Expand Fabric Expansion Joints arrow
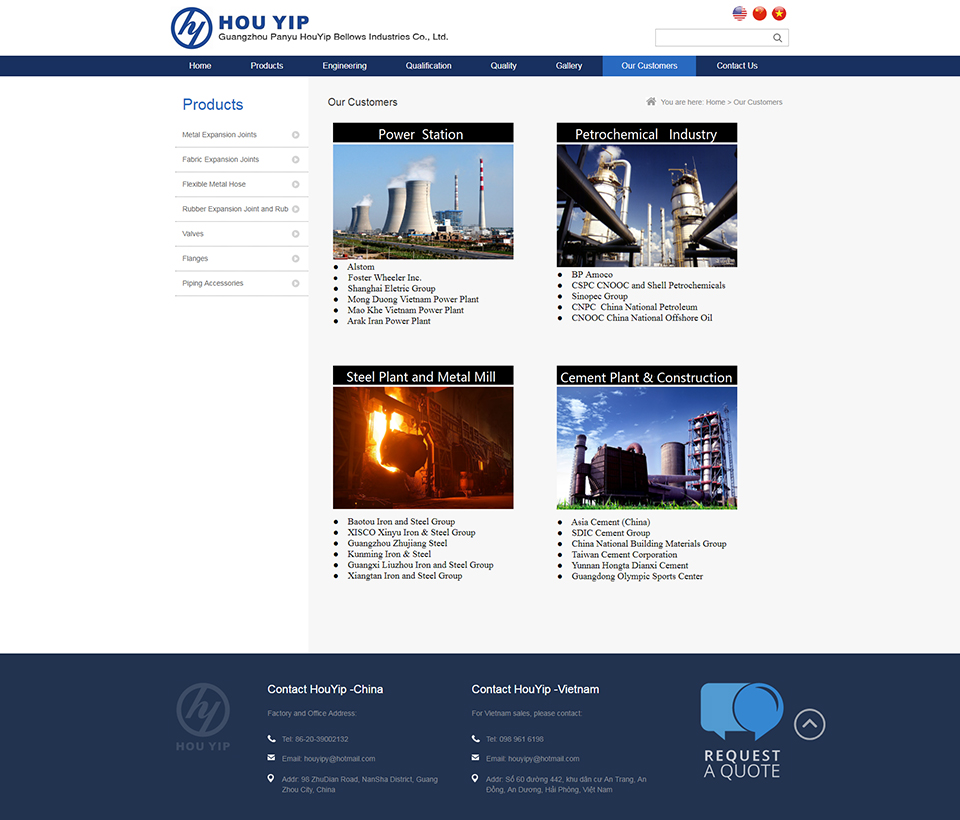Viewport: 960px width, 820px height. [296, 160]
